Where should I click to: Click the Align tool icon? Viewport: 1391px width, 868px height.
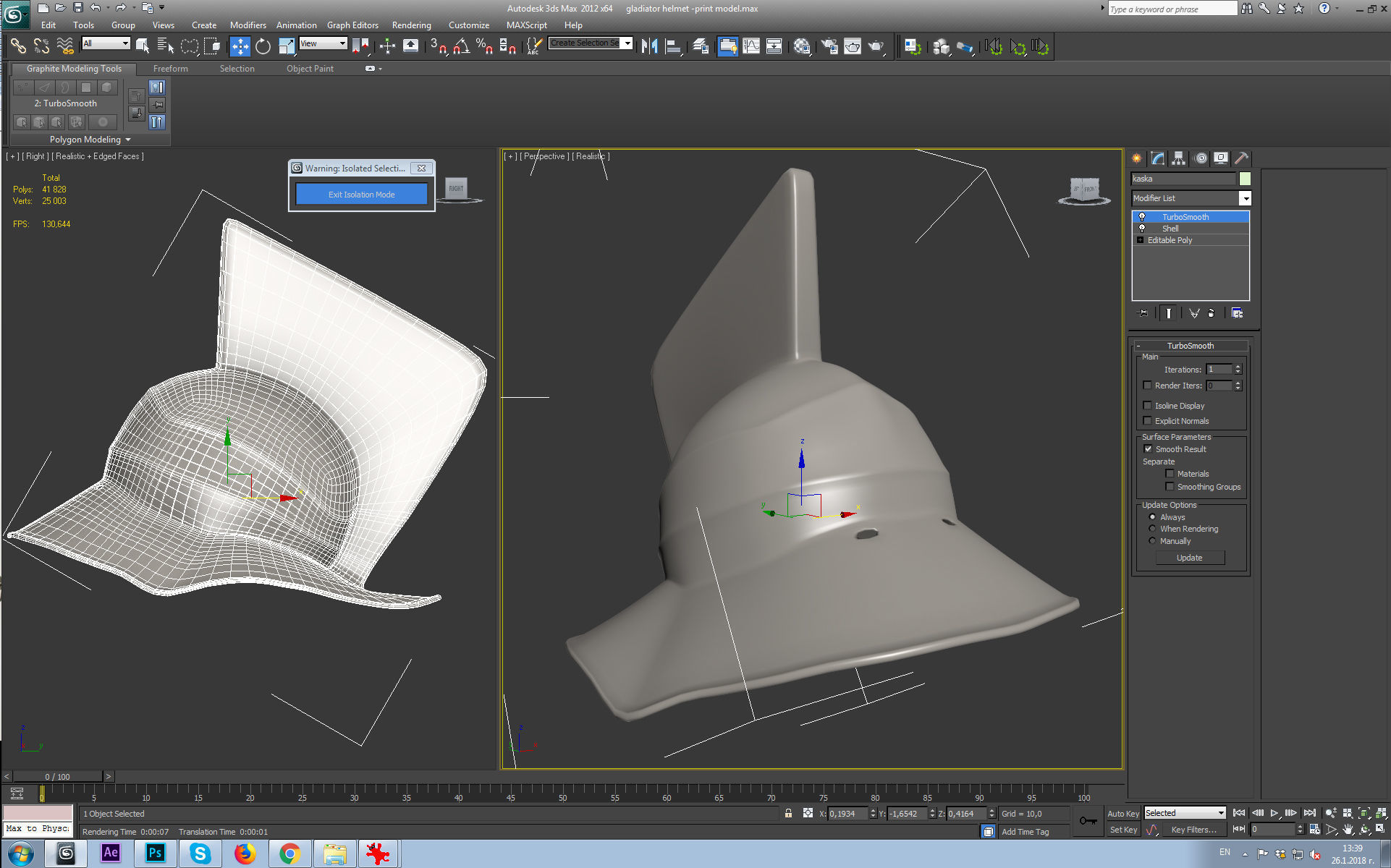[673, 46]
